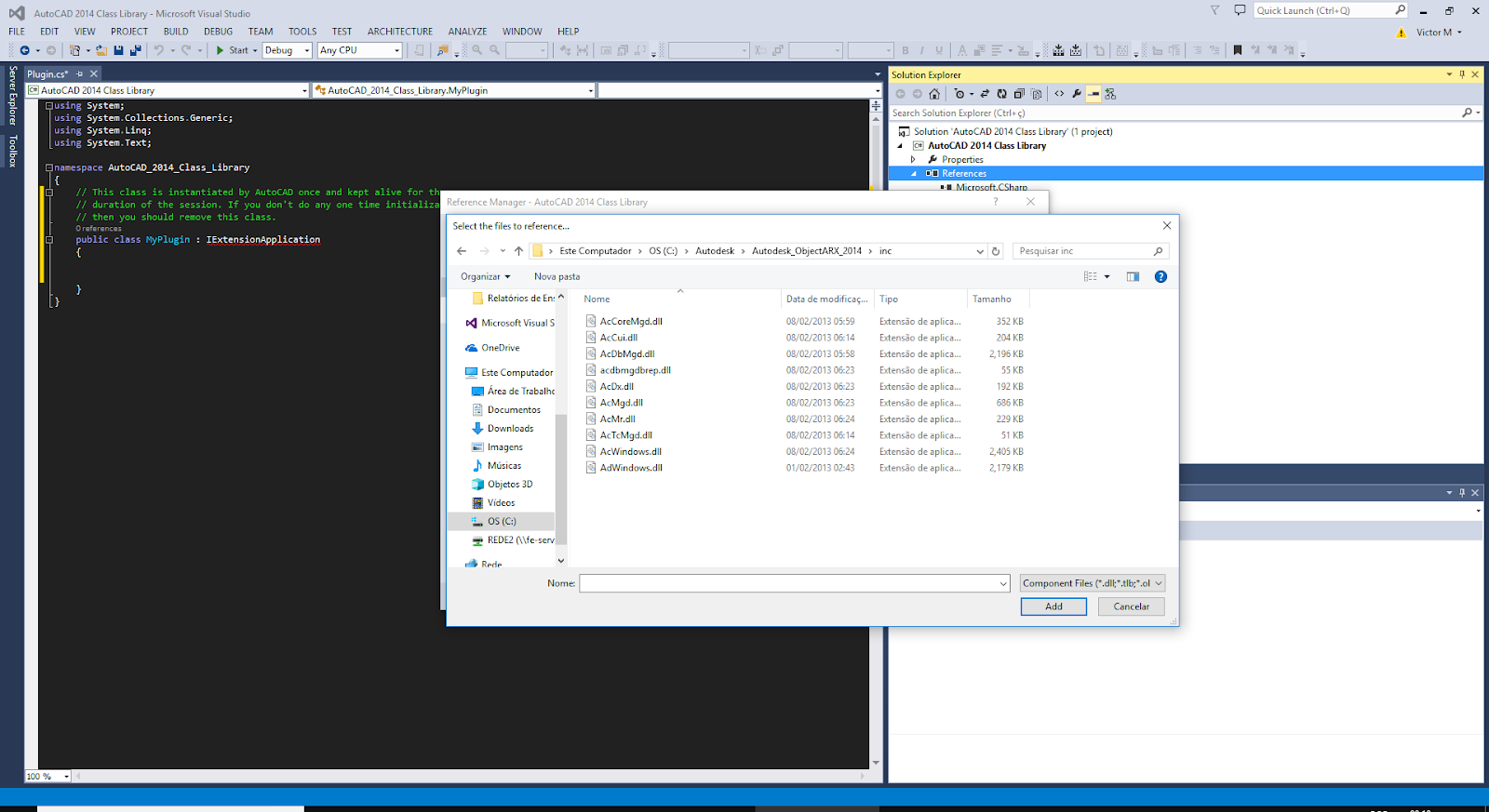Click the Find in Files toolbar icon
This screenshot has width=1489, height=812.
443,50
